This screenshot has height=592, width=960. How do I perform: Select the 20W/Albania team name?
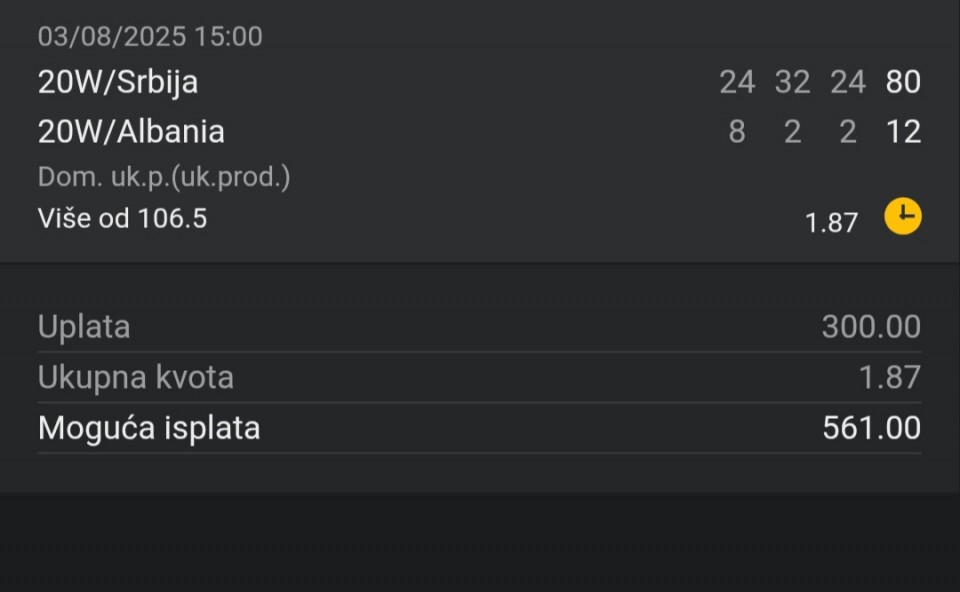[x=131, y=132]
